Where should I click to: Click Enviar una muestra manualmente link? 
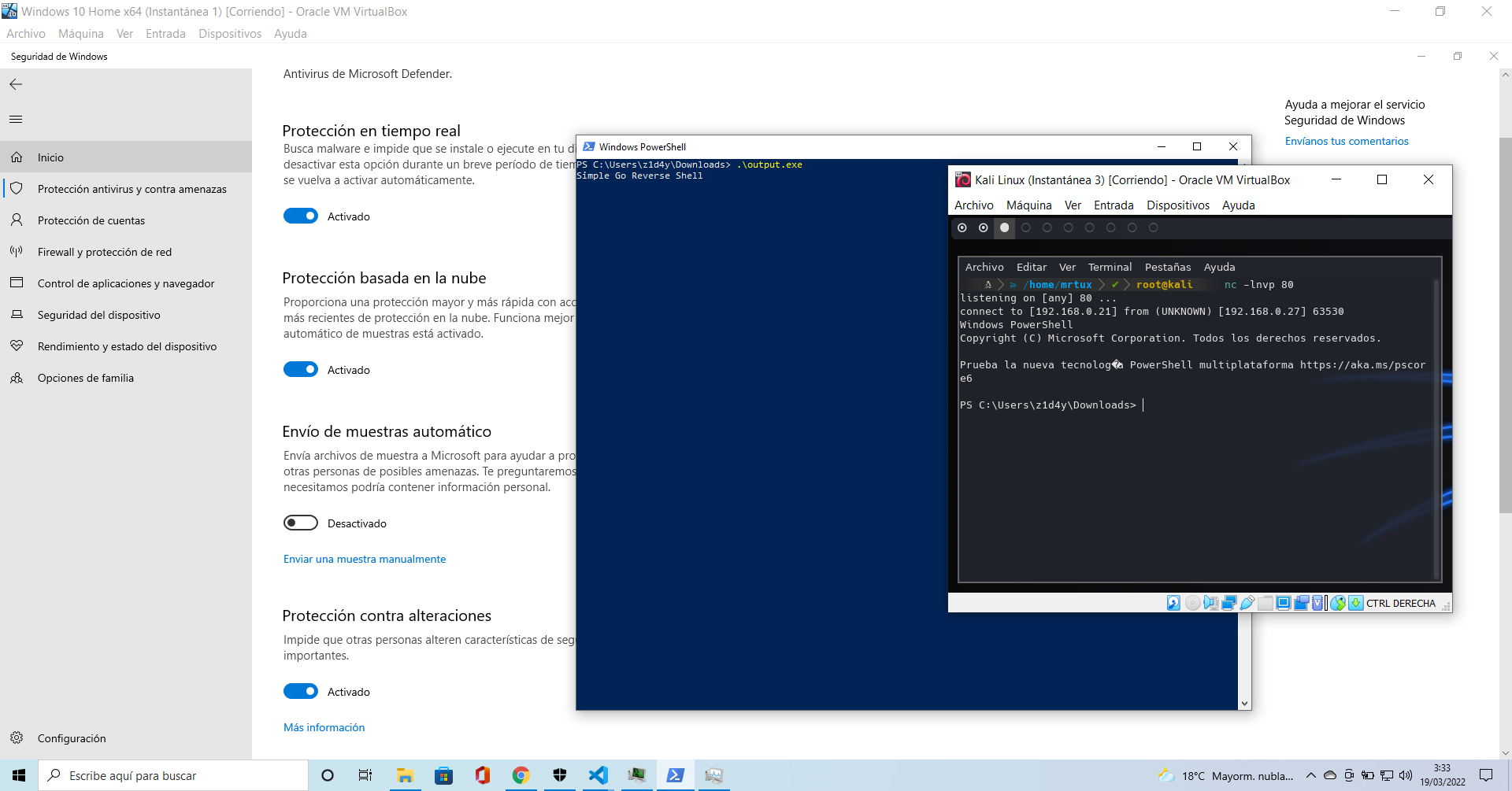pyautogui.click(x=365, y=560)
